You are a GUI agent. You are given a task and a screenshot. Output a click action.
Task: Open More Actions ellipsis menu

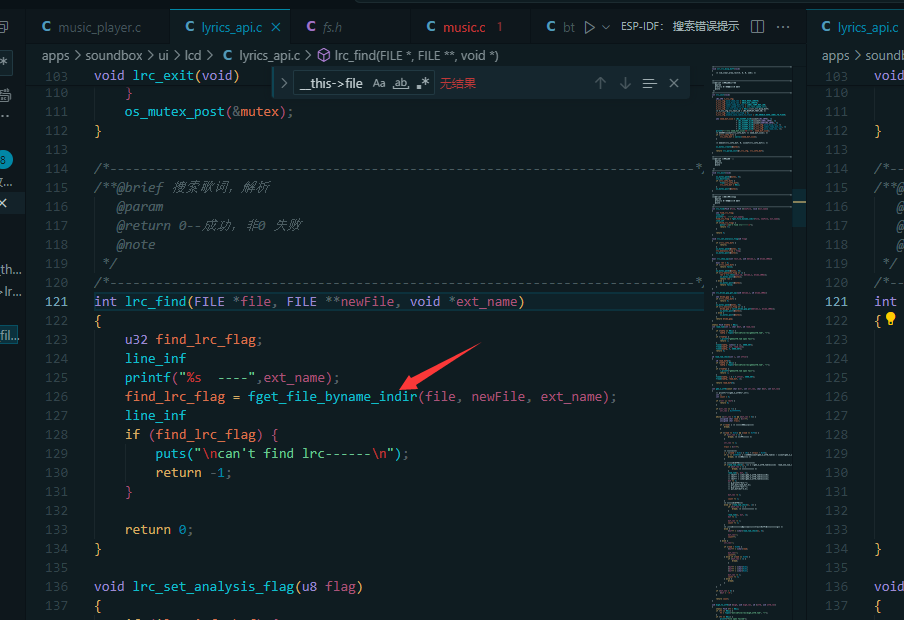tap(783, 27)
